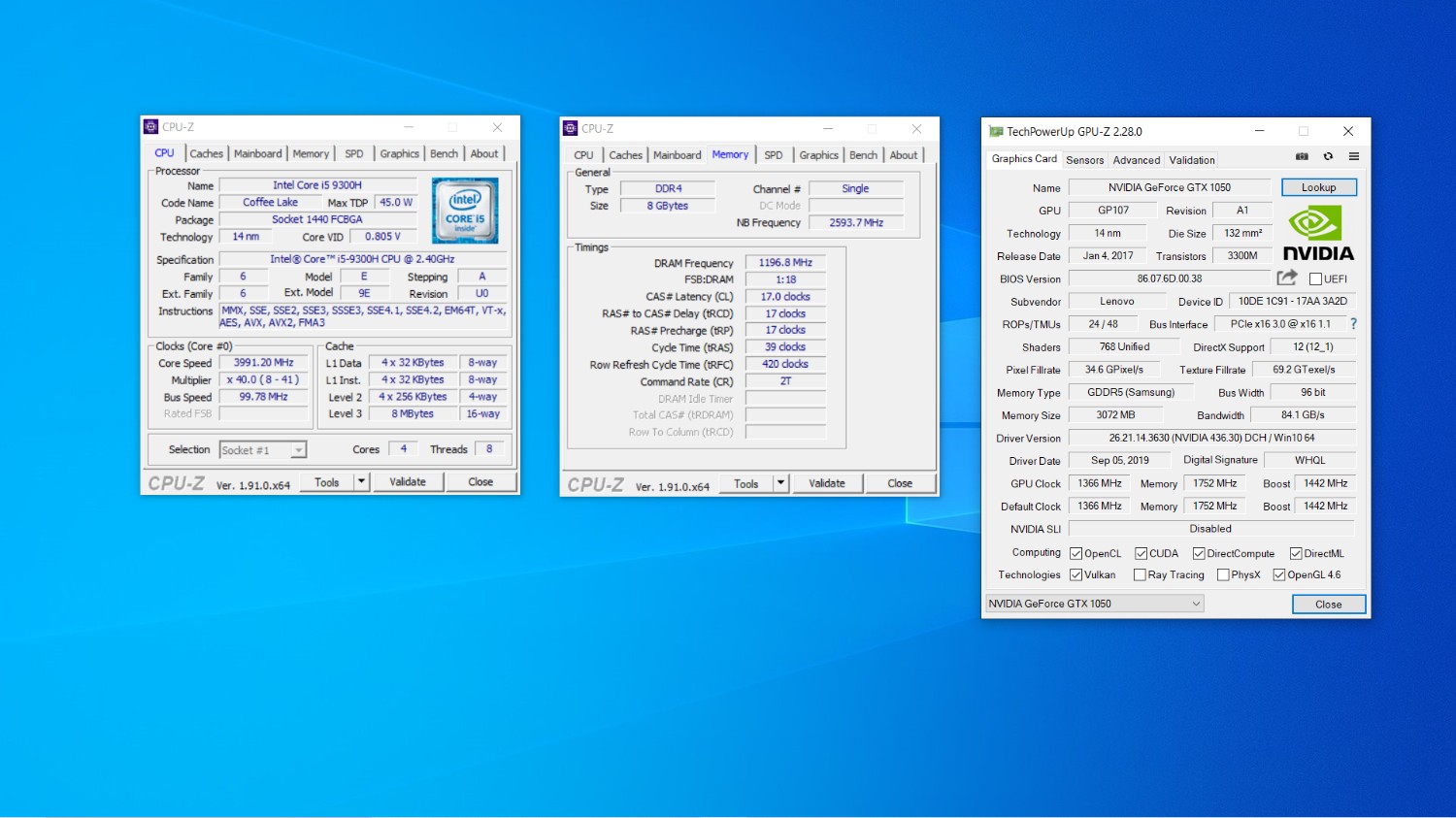This screenshot has height=818, width=1456.
Task: Open the NVIDIA GeForce GTX 1050 dropdown
Action: click(1095, 604)
